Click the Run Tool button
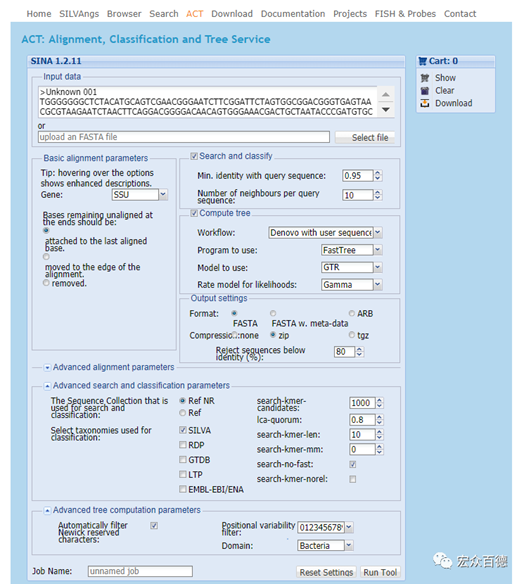Image resolution: width=524 pixels, height=584 pixels. point(380,572)
